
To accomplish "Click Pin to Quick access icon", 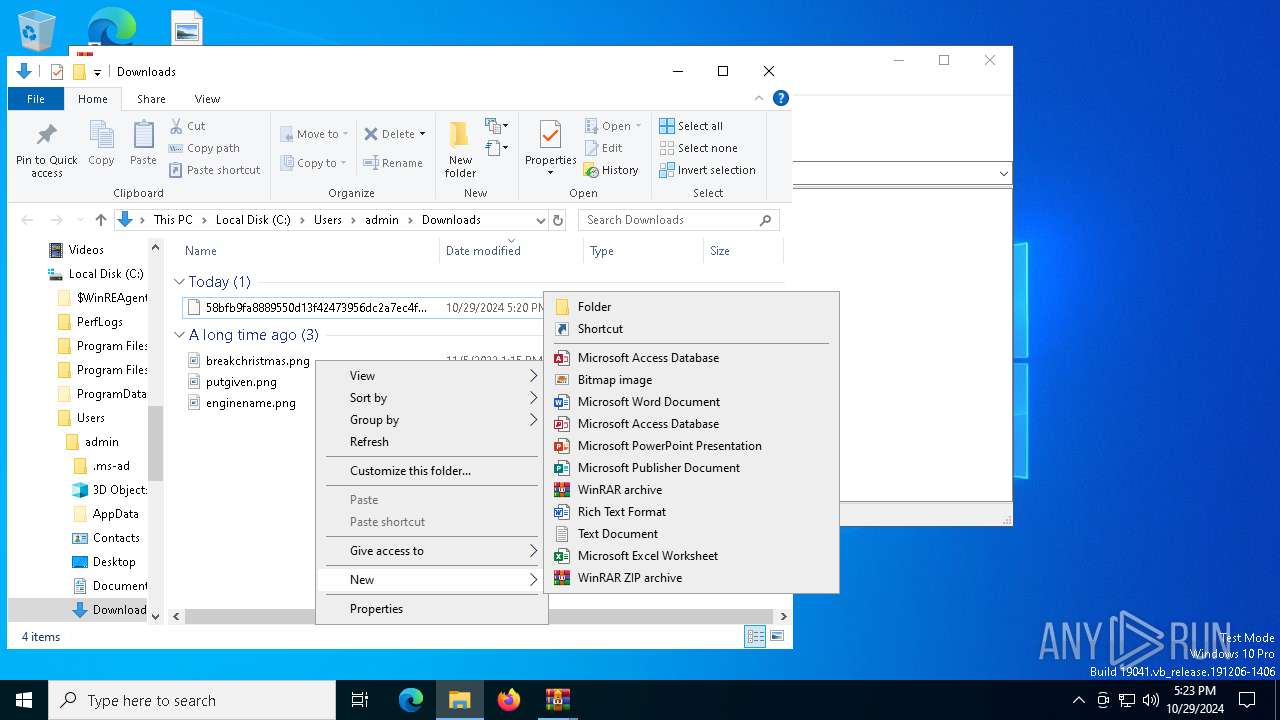I will pos(46,150).
